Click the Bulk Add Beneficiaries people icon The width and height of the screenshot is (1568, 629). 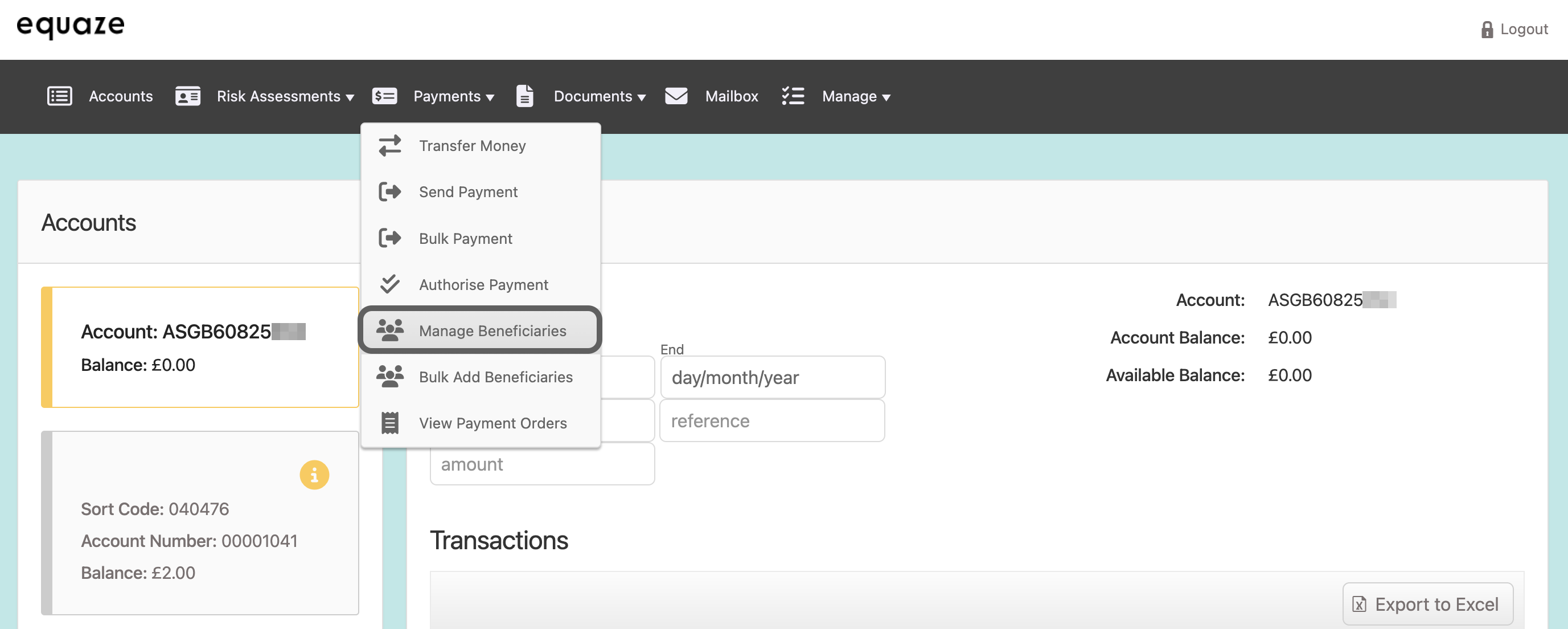389,377
